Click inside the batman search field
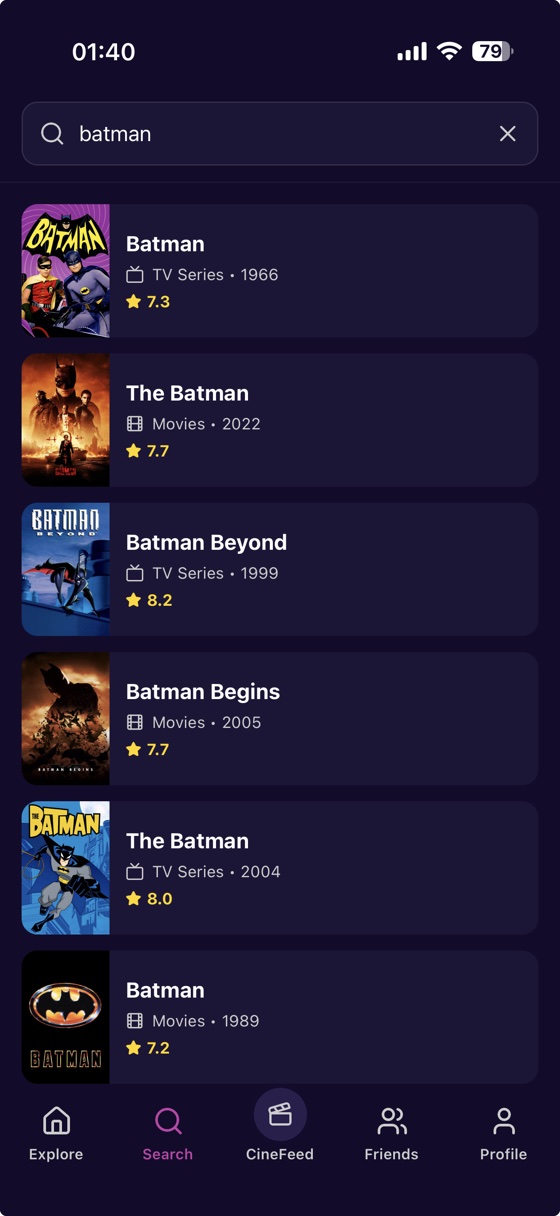Viewport: 560px width, 1216px height. [280, 134]
